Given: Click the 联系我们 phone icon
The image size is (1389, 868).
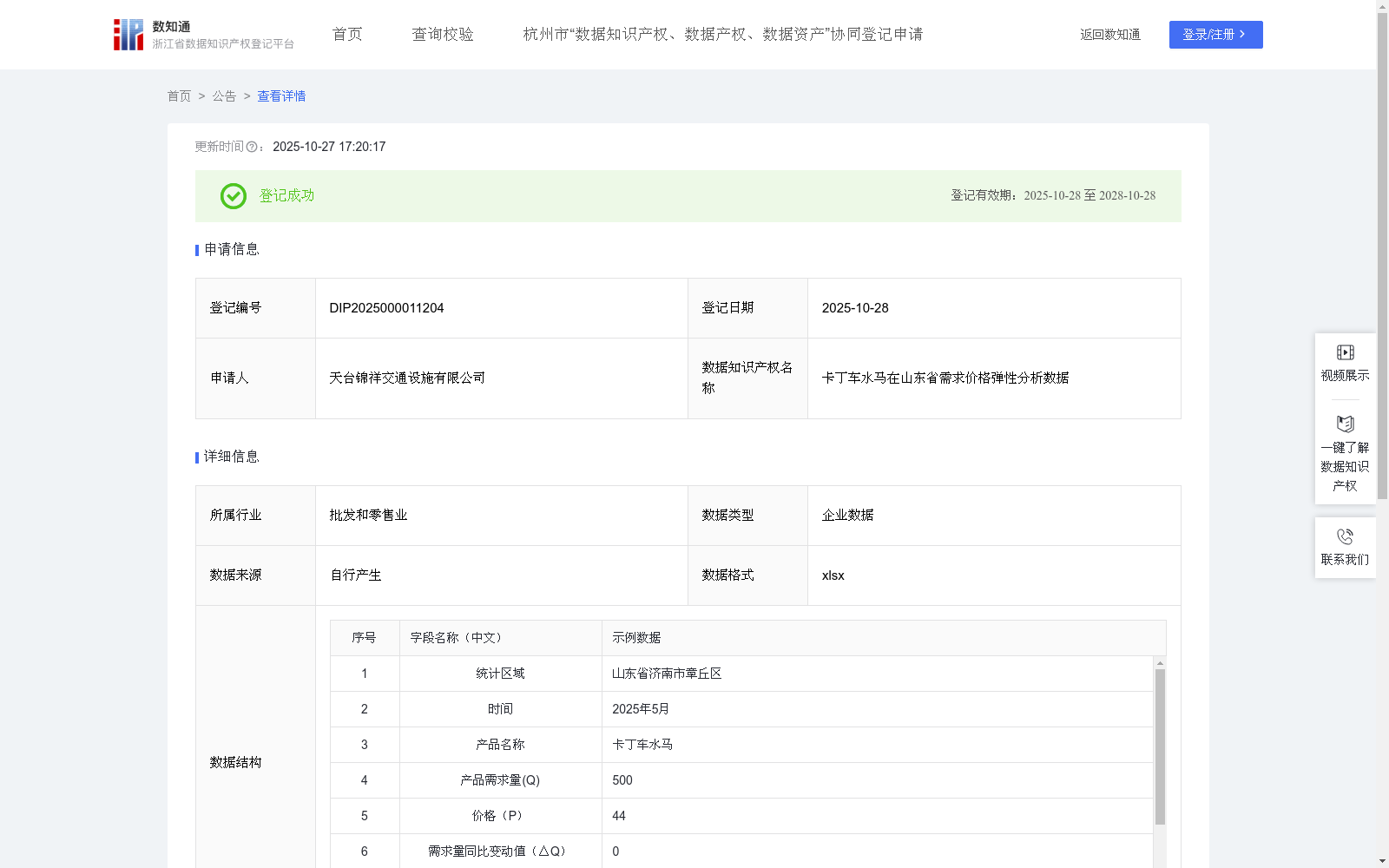Looking at the screenshot, I should coord(1346,536).
